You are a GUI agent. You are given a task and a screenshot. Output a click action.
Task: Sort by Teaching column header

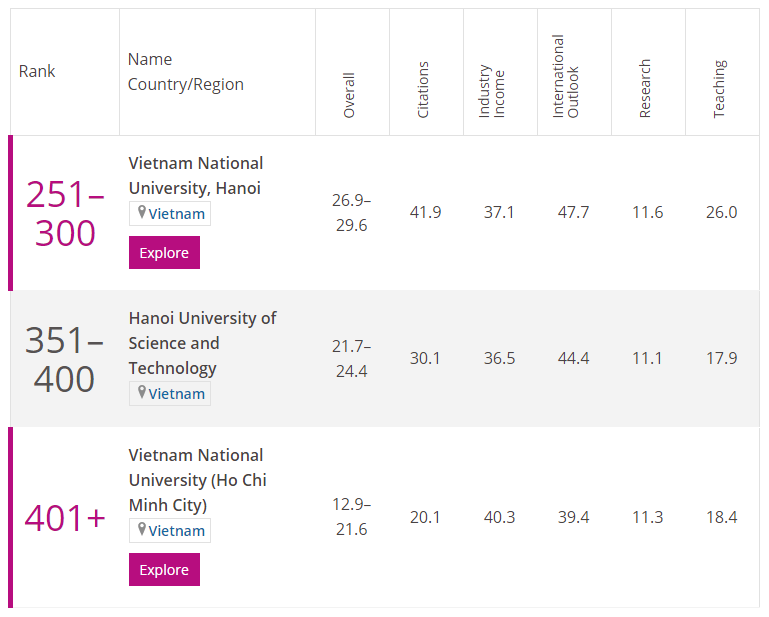719,90
